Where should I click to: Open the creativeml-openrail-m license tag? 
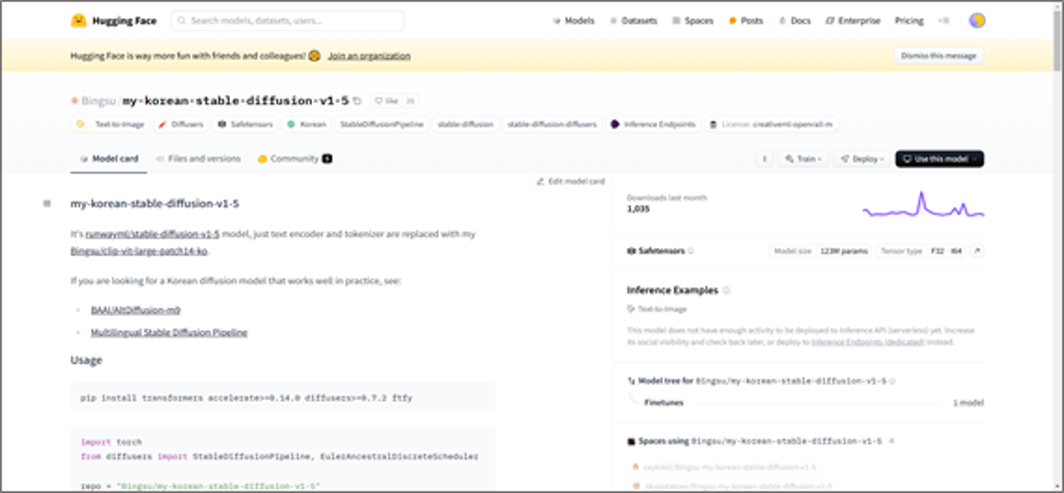(x=772, y=125)
